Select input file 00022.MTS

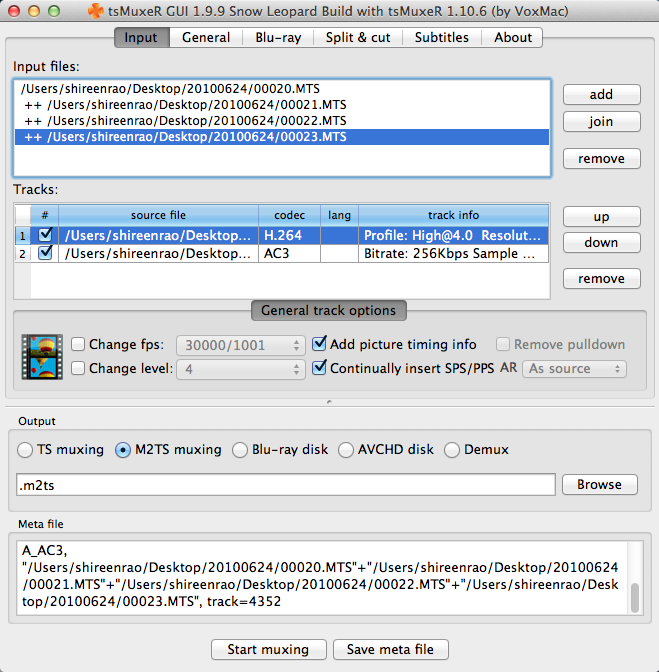tap(282, 121)
